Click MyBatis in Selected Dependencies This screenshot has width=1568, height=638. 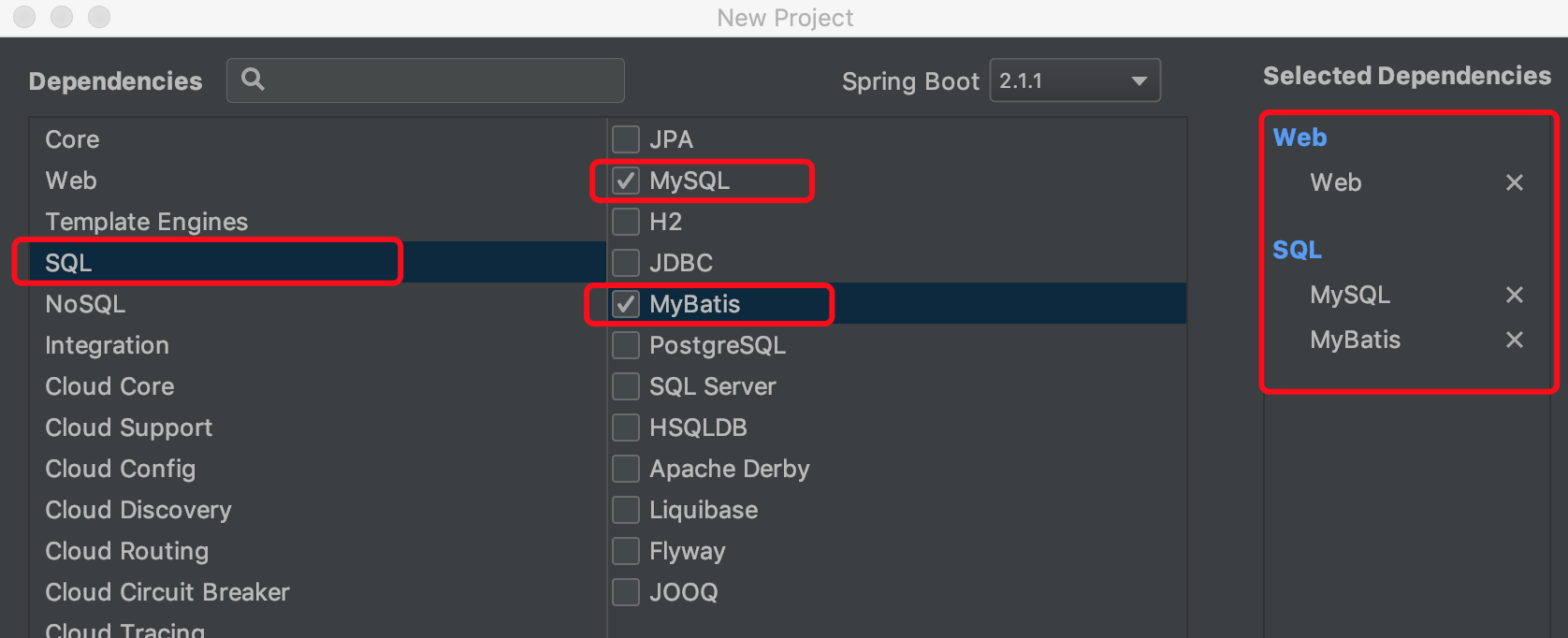[x=1356, y=340]
